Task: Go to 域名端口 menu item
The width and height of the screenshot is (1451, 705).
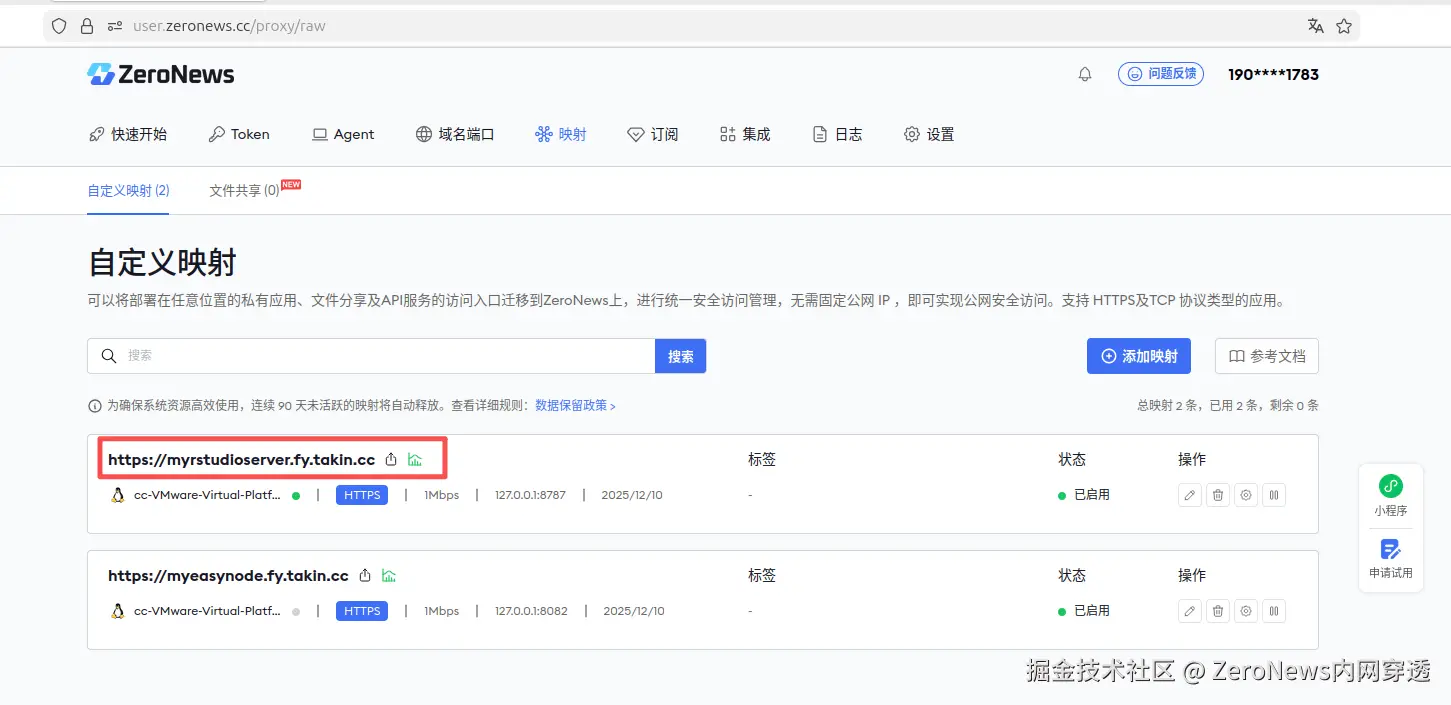Action: (455, 134)
